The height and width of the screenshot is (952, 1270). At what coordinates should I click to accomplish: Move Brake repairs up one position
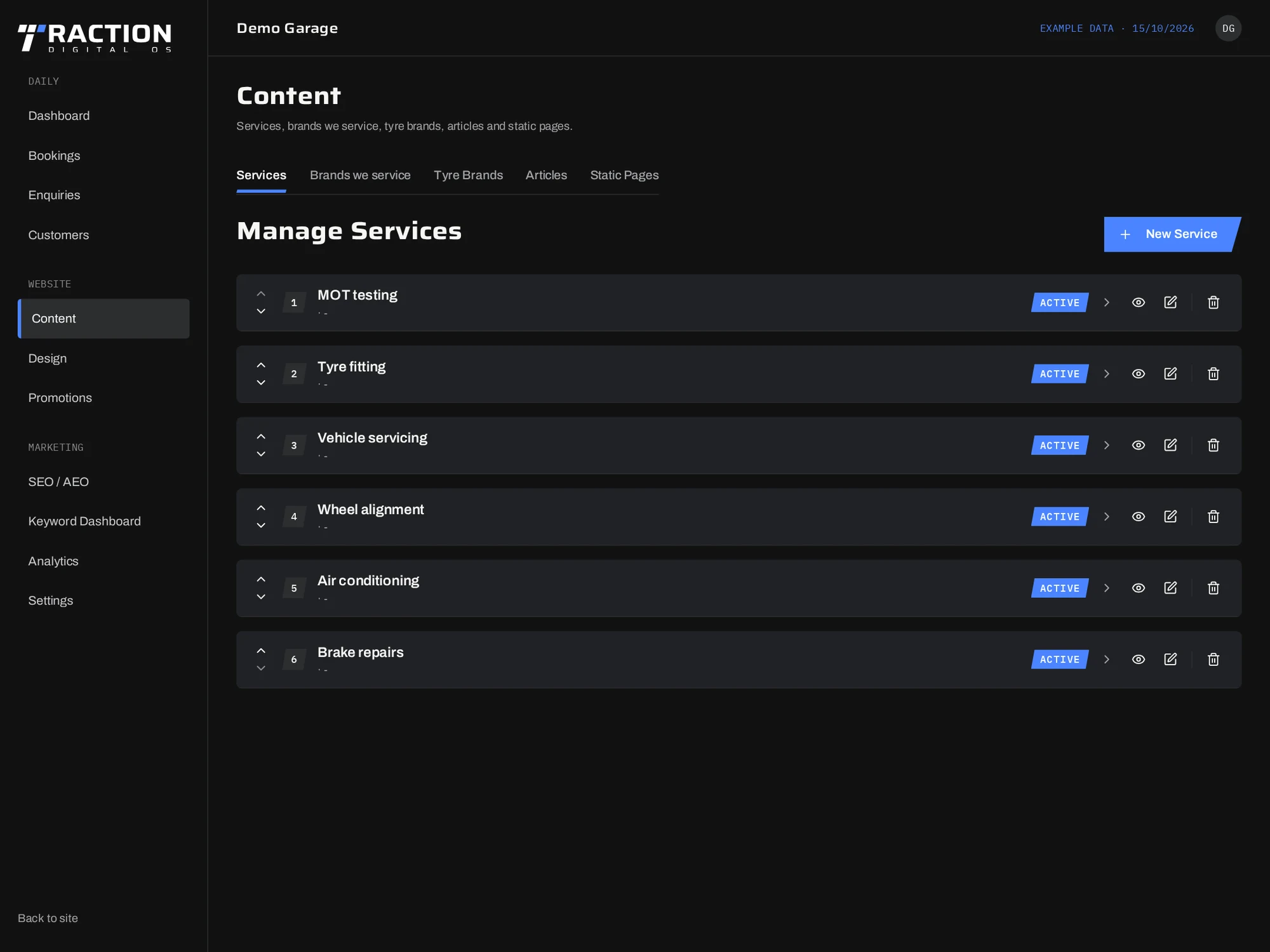[x=261, y=651]
